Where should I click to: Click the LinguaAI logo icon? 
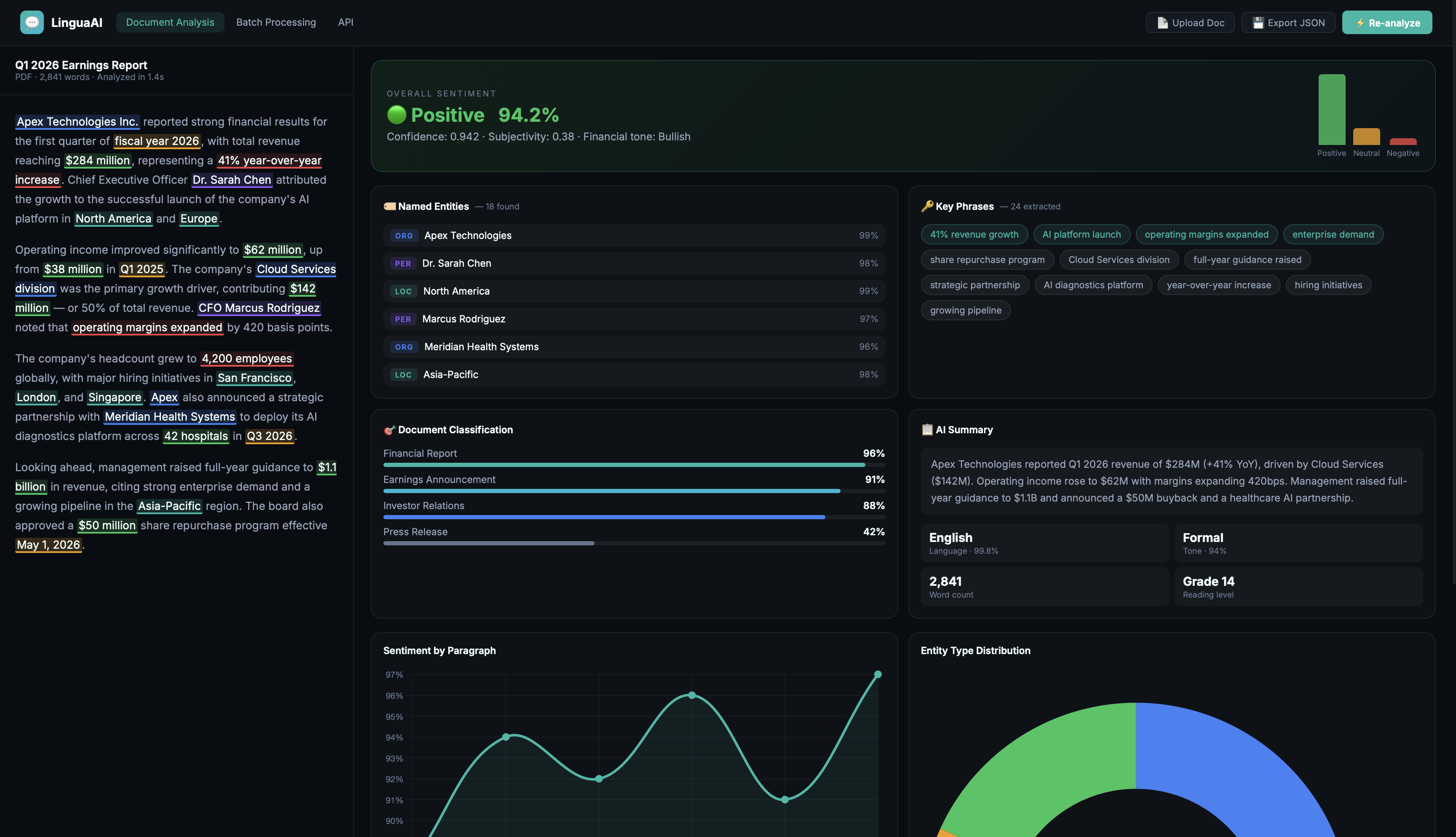(x=32, y=22)
